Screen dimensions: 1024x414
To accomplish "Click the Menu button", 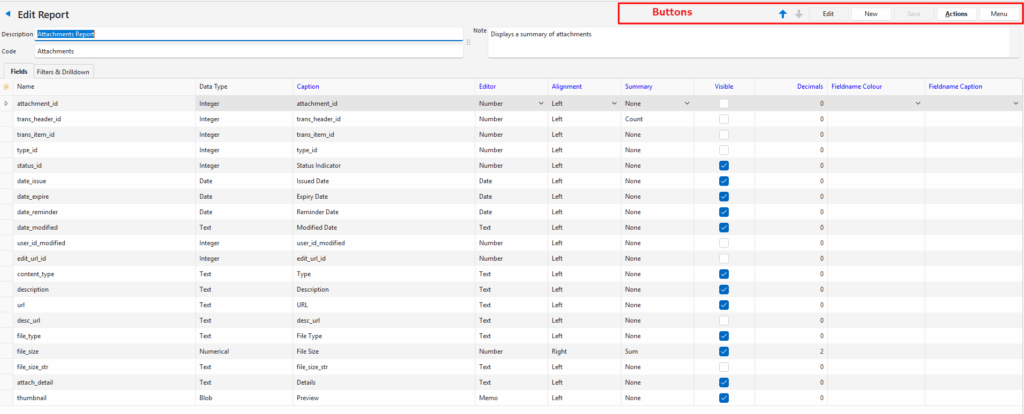I will (999, 14).
